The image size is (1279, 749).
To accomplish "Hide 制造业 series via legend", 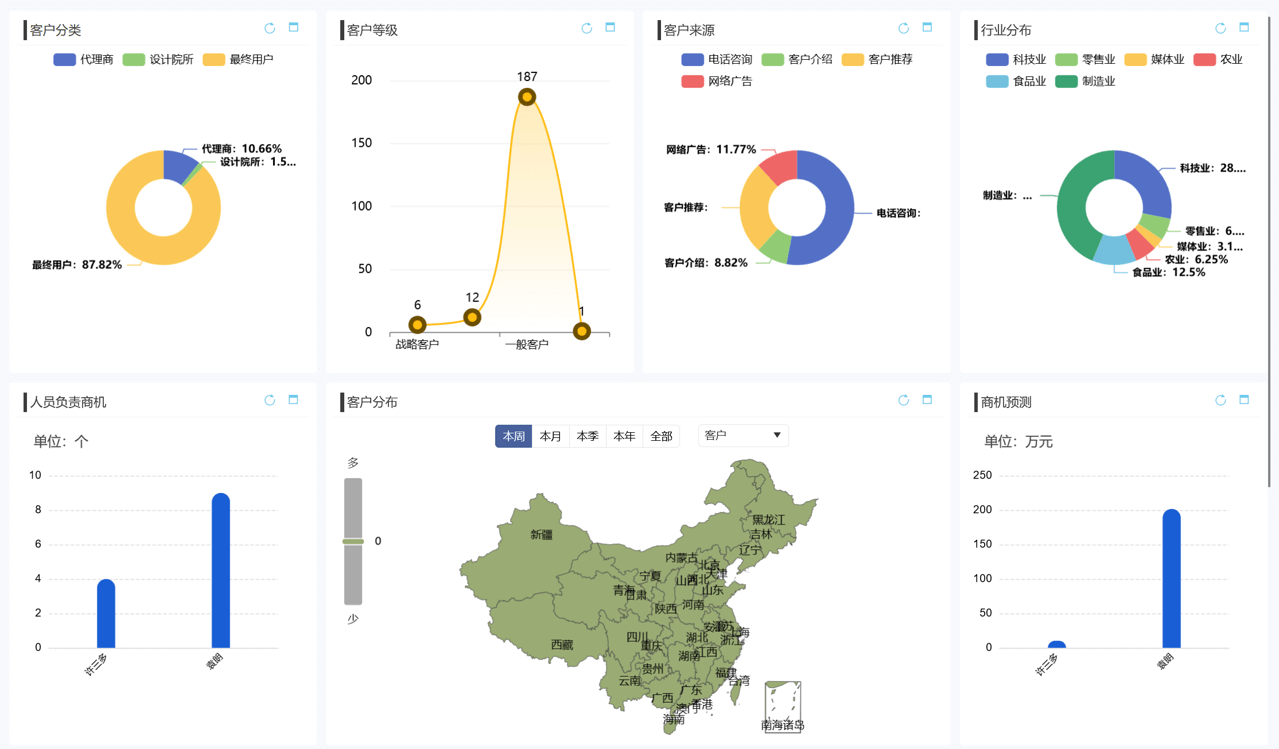I will click(1084, 82).
